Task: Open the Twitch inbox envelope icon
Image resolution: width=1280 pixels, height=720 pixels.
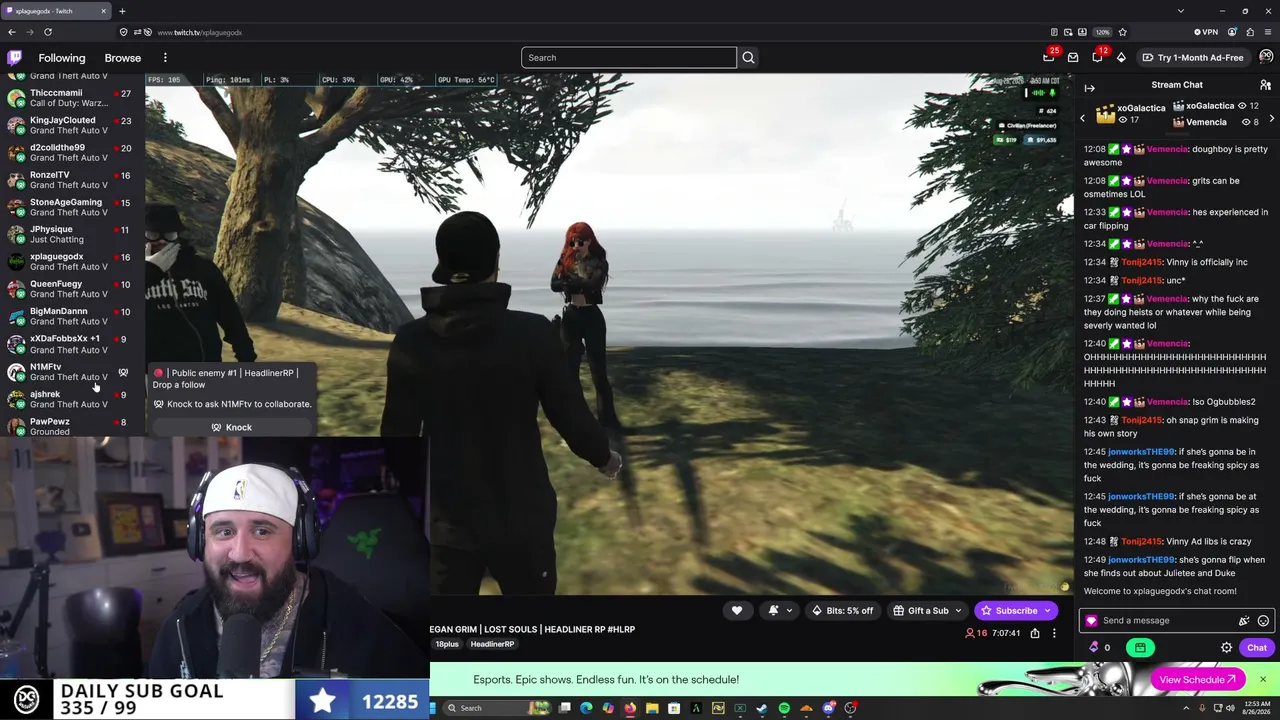Action: pos(1073,58)
